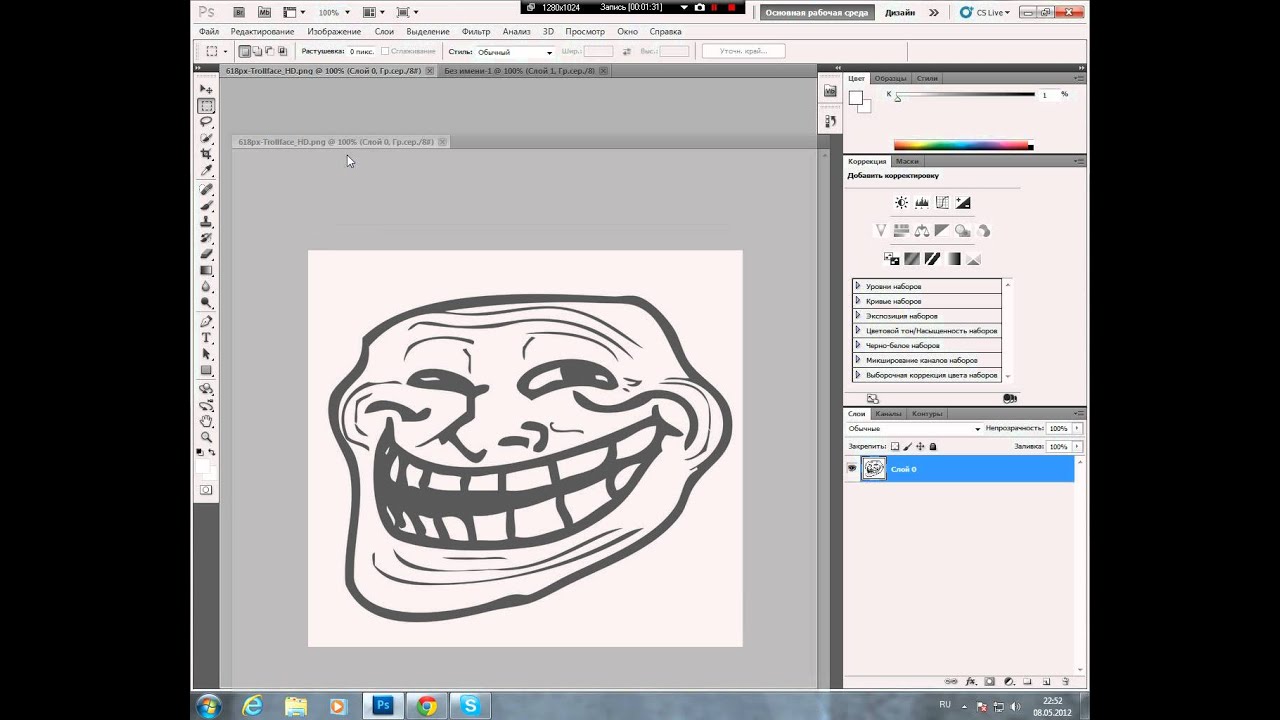Pick a color from the spectrum ramp

click(x=963, y=145)
